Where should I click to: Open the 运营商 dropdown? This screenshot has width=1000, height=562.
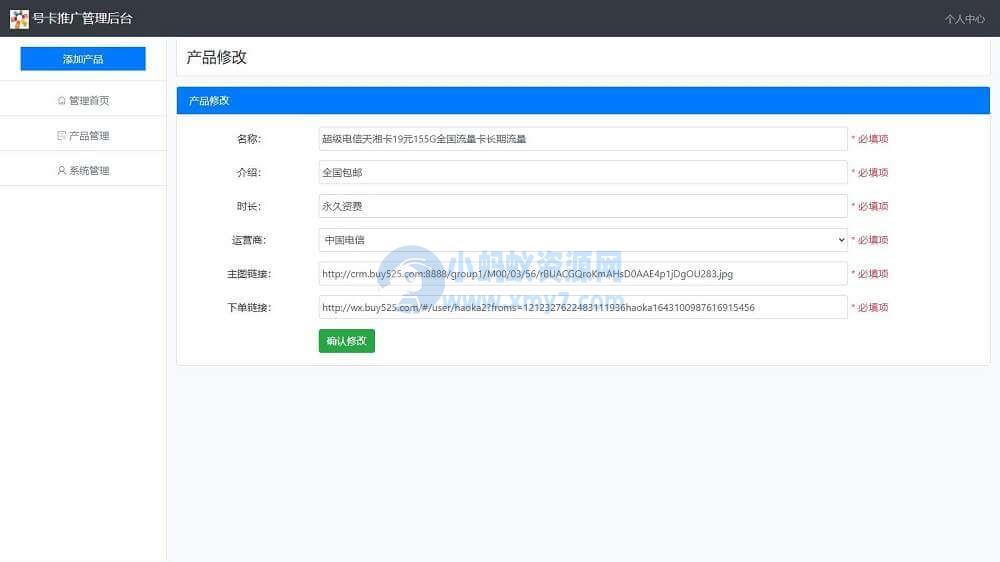click(583, 240)
